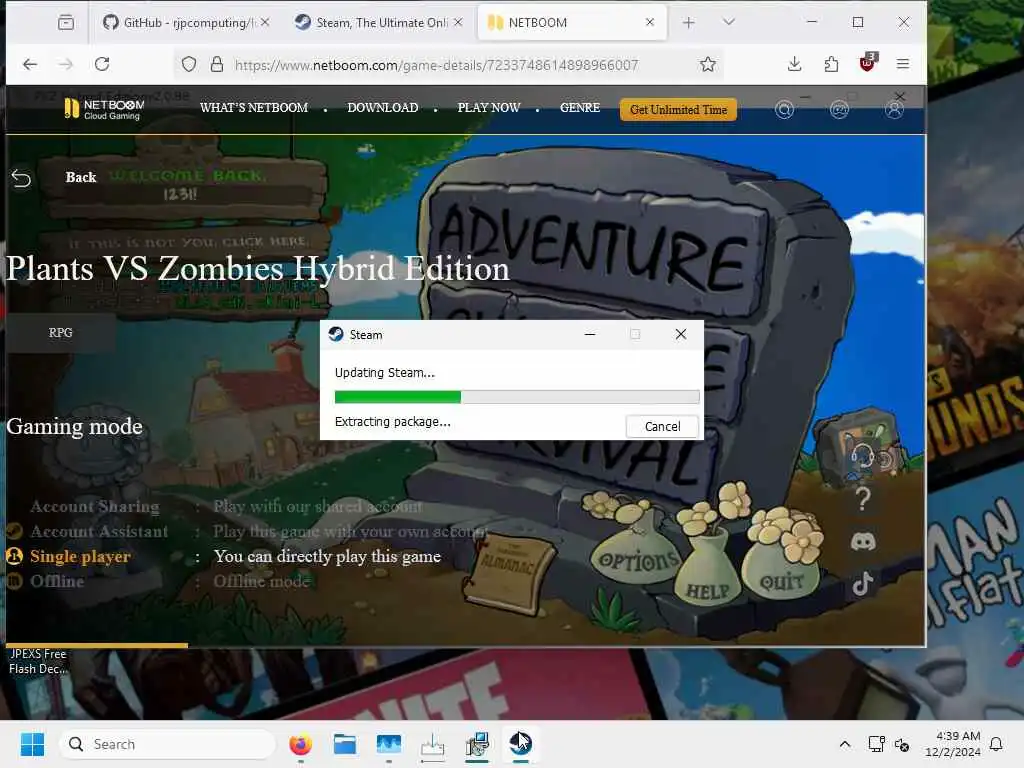Close the GitHub tab
Screen dimensions: 1024x768
[265, 22]
